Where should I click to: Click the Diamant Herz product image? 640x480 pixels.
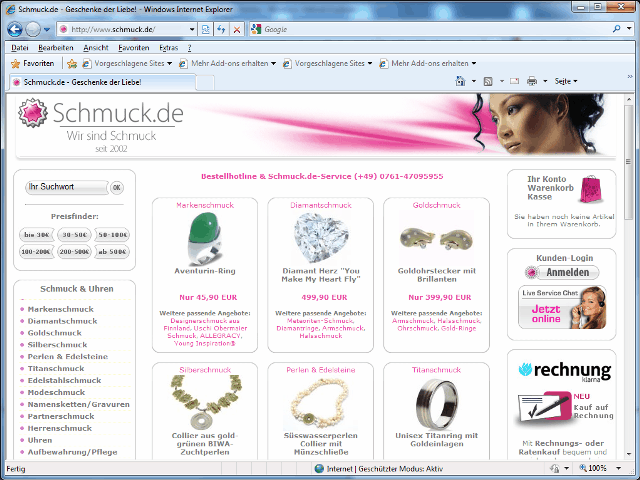point(321,237)
